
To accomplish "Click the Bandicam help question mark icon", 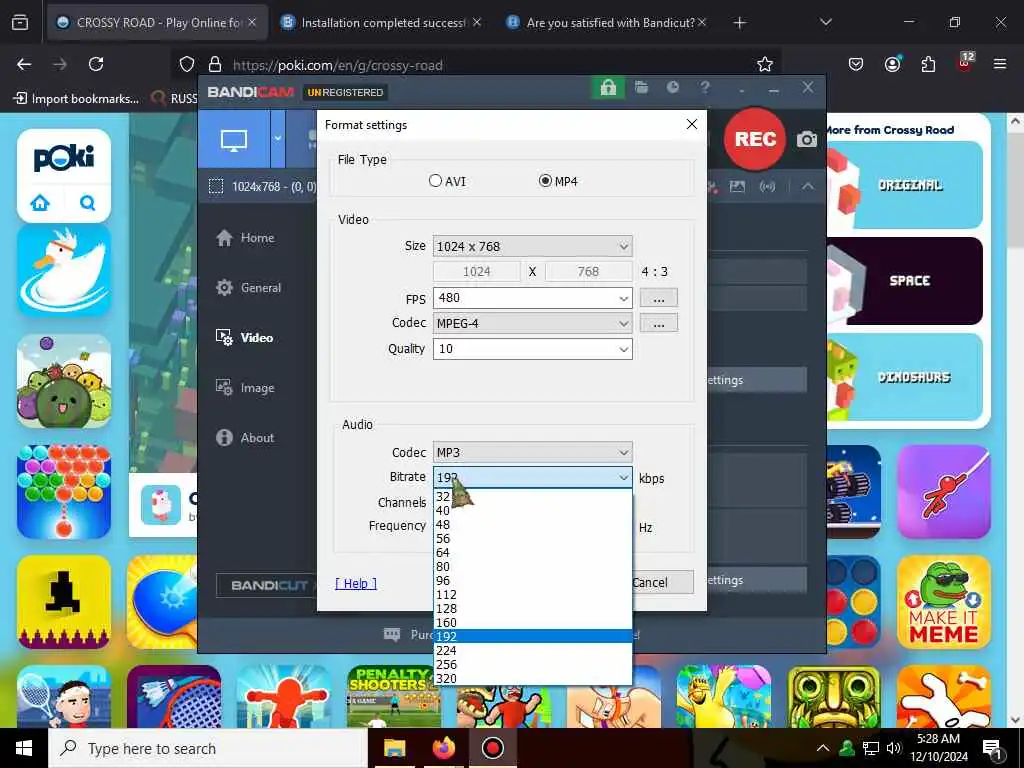I will click(705, 88).
